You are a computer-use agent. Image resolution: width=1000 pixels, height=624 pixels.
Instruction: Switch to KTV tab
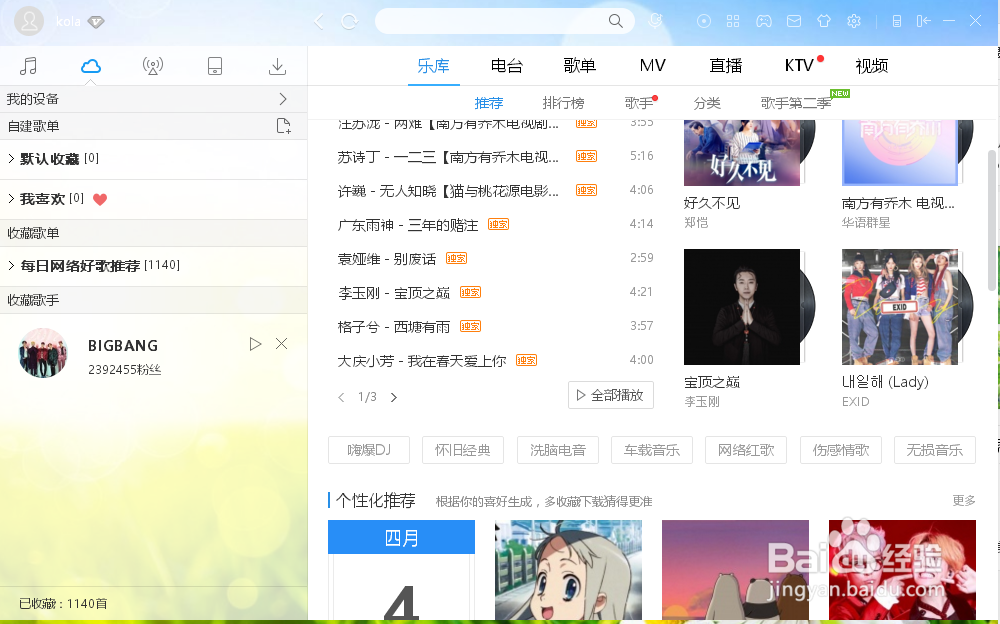click(799, 66)
